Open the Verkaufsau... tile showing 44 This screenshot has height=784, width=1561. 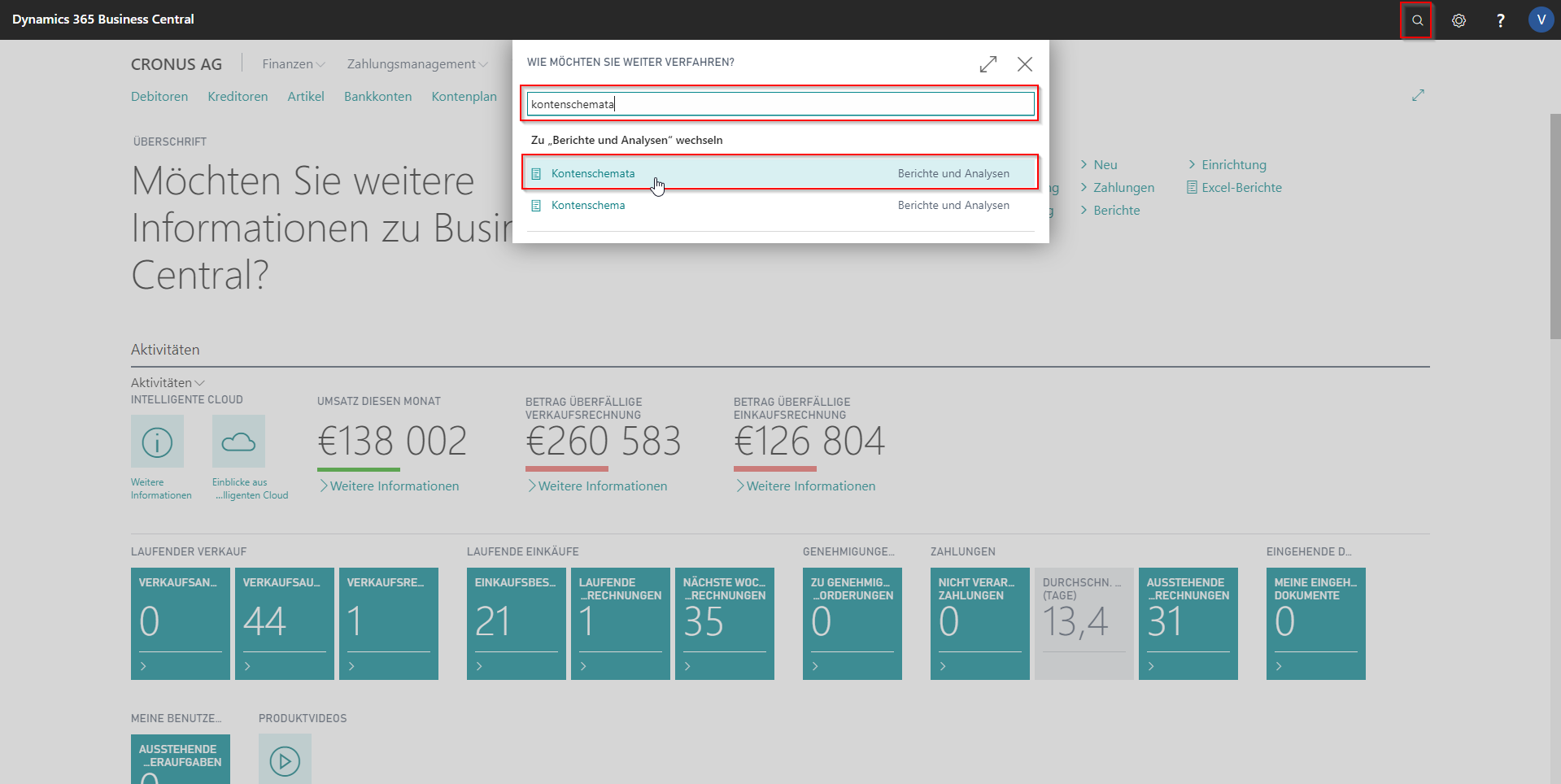pos(285,624)
